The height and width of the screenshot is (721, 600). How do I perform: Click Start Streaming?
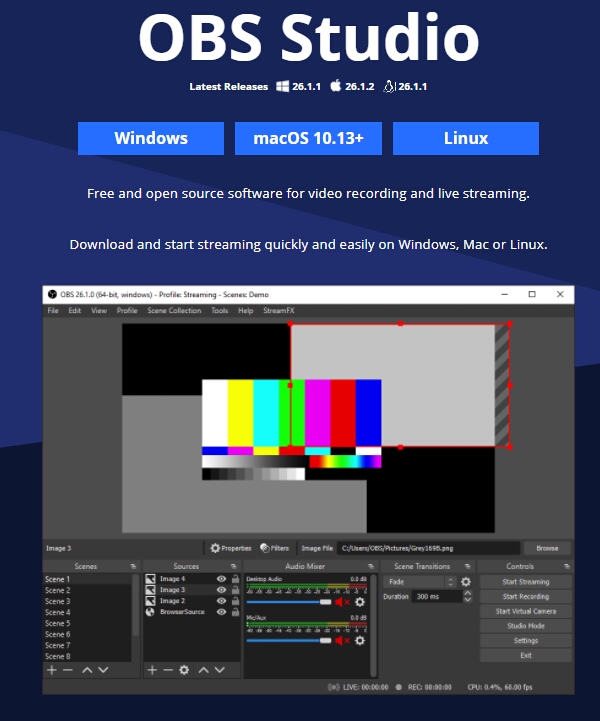coord(526,582)
